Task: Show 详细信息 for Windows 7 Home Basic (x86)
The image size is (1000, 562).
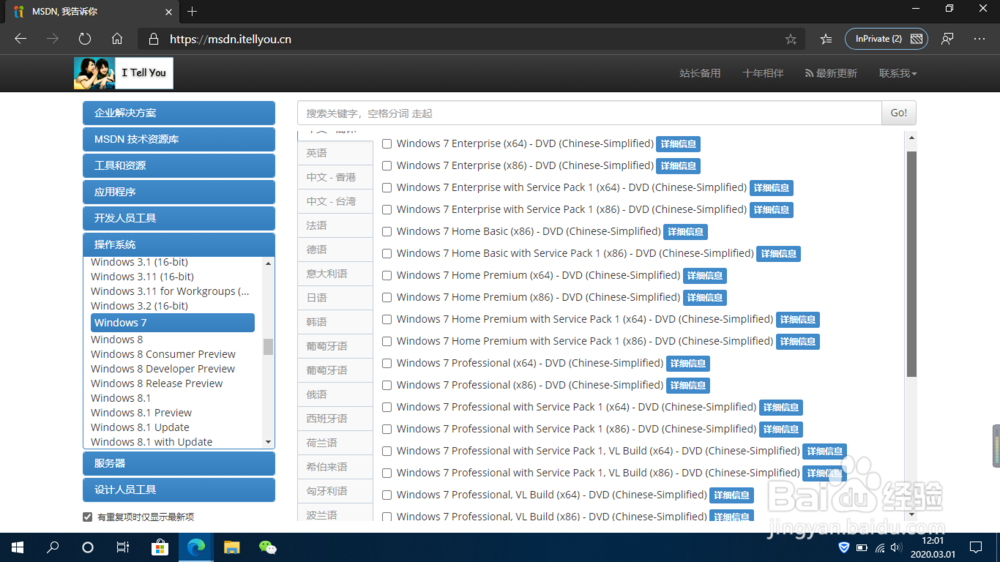Action: (685, 232)
